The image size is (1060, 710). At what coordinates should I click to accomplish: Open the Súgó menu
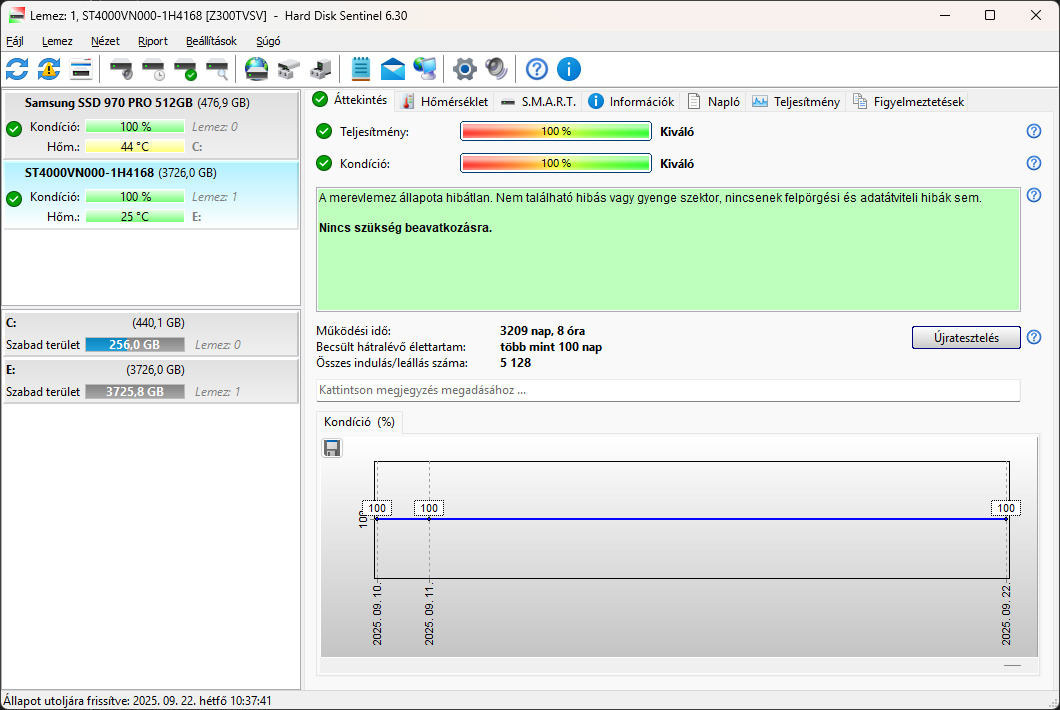268,41
